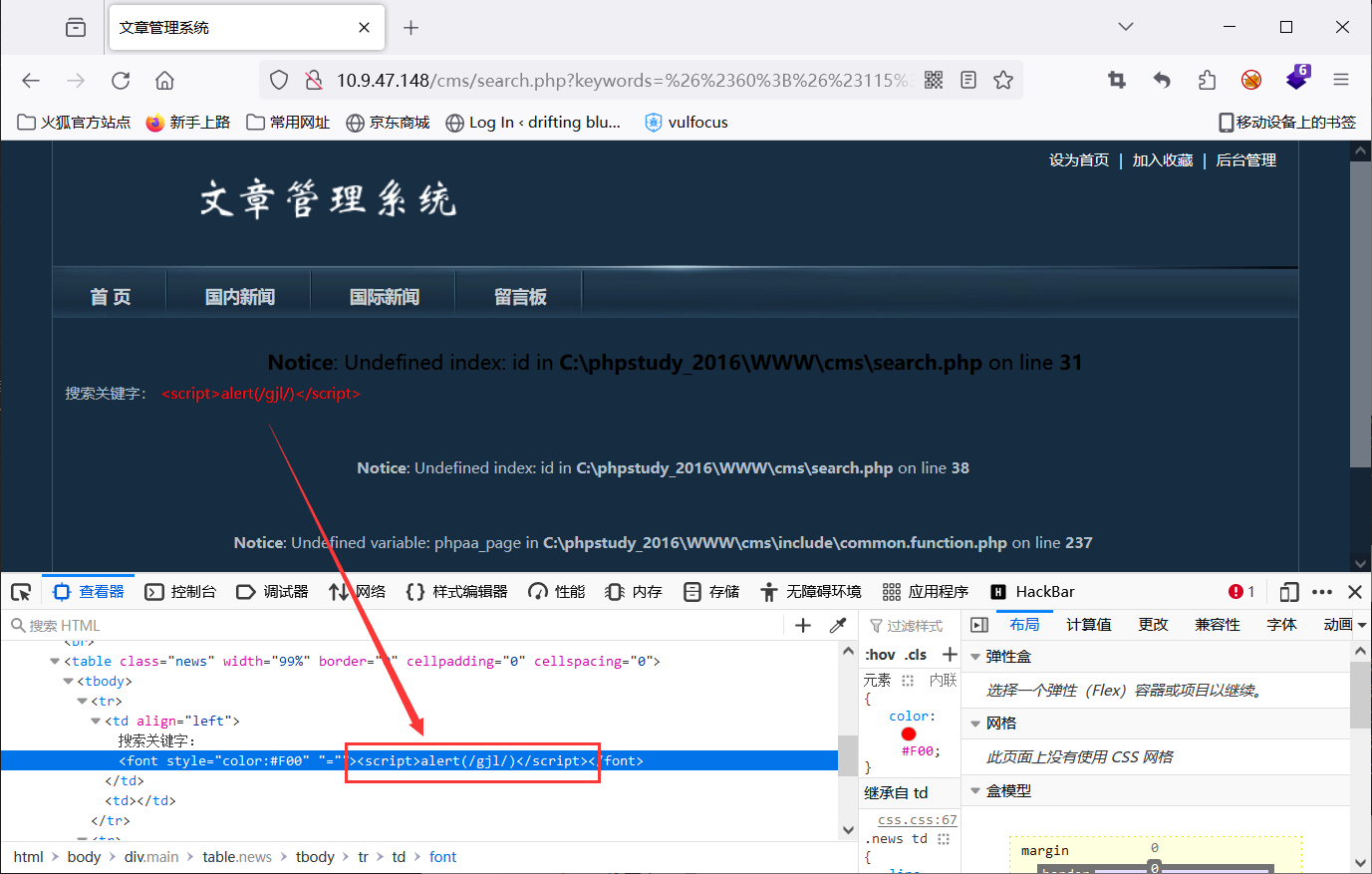Click the red #F00 color swatch
The height and width of the screenshot is (874, 1372).
[909, 734]
